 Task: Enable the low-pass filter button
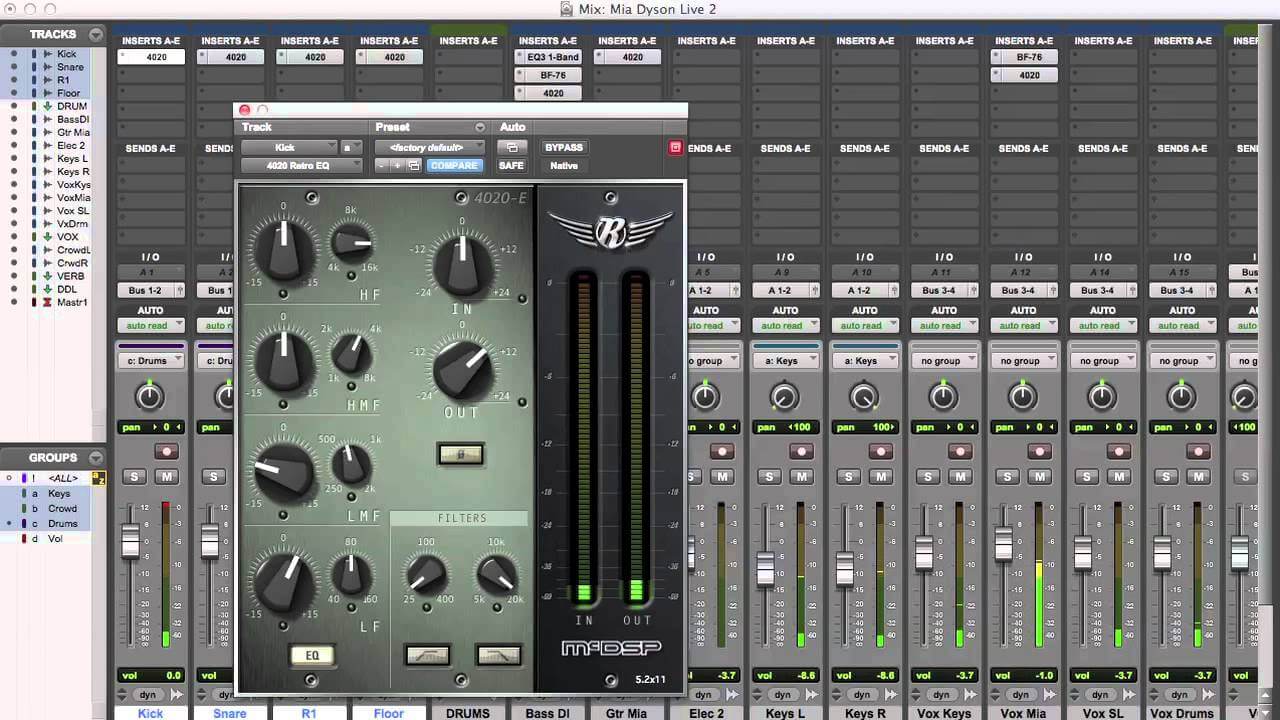coord(498,655)
